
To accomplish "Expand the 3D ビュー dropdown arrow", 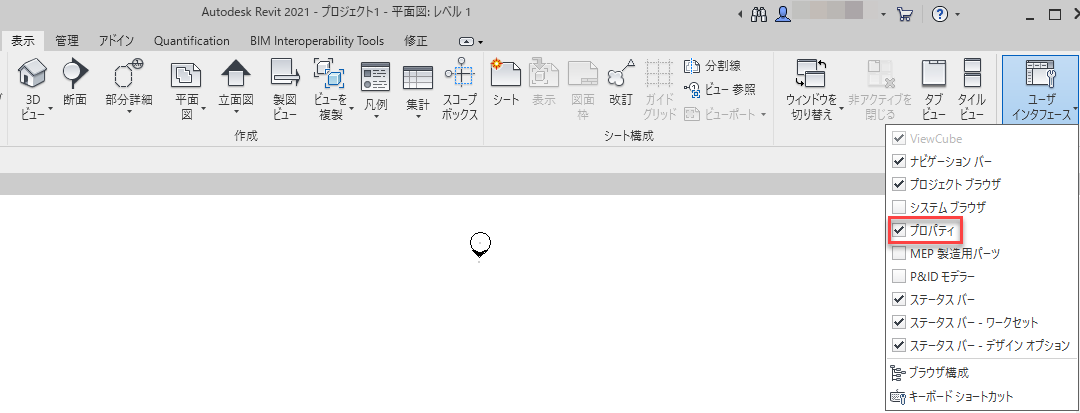I will coord(50,108).
